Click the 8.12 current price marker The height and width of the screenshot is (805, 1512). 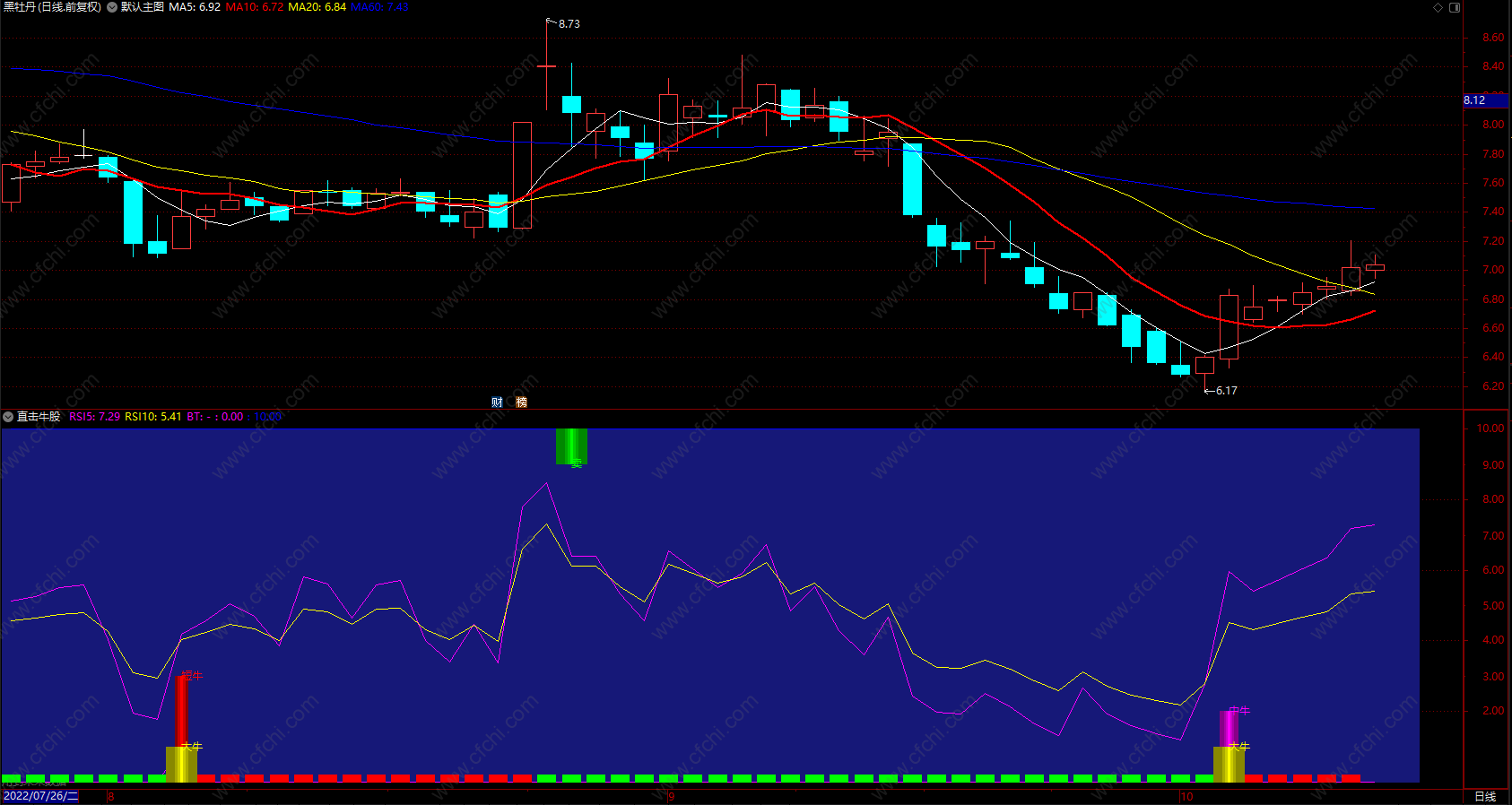pyautogui.click(x=1485, y=100)
